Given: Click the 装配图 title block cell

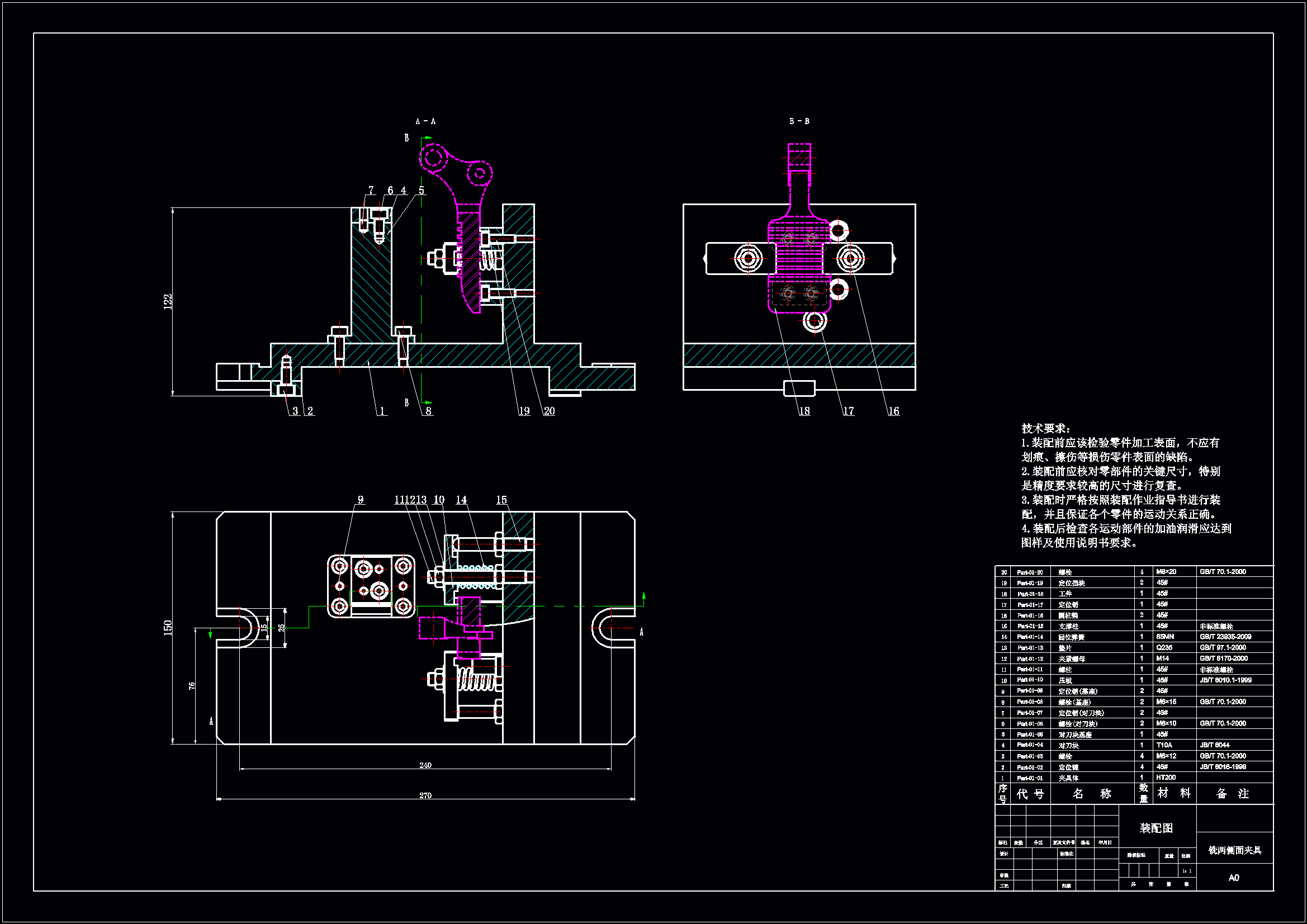Looking at the screenshot, I should [x=1156, y=828].
